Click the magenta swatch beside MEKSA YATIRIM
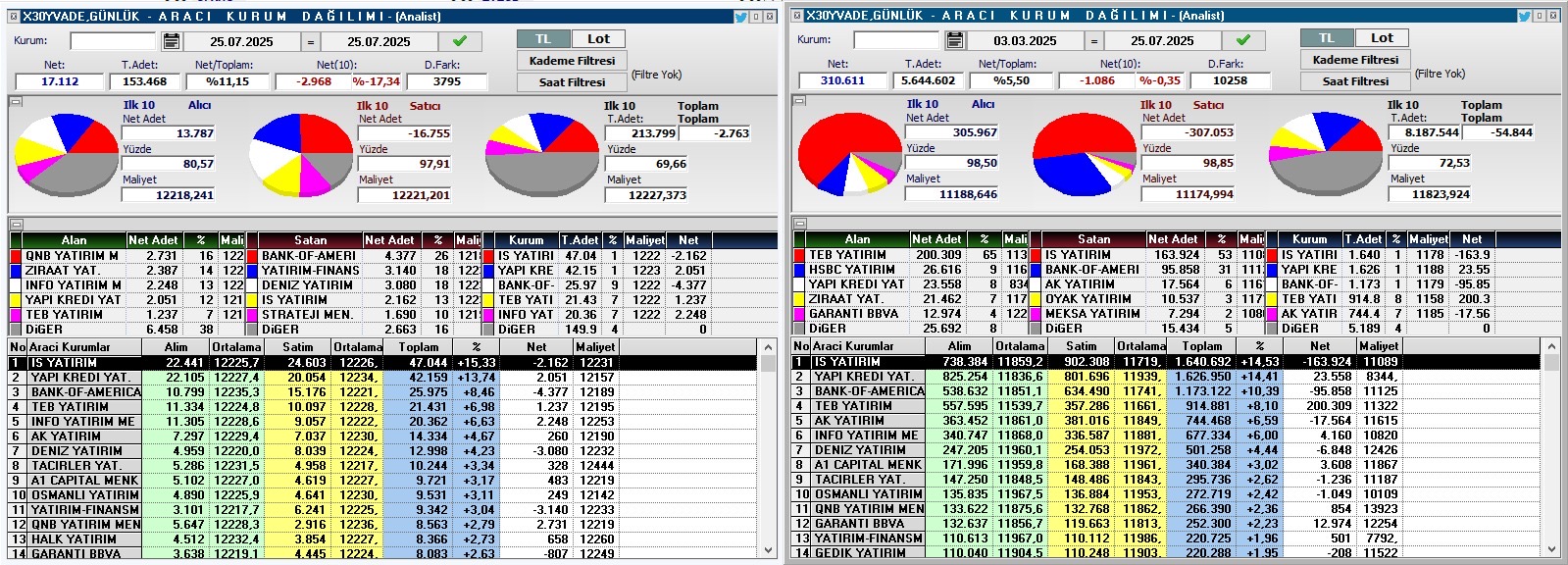Viewport: 1568px width, 565px height. point(1036,314)
